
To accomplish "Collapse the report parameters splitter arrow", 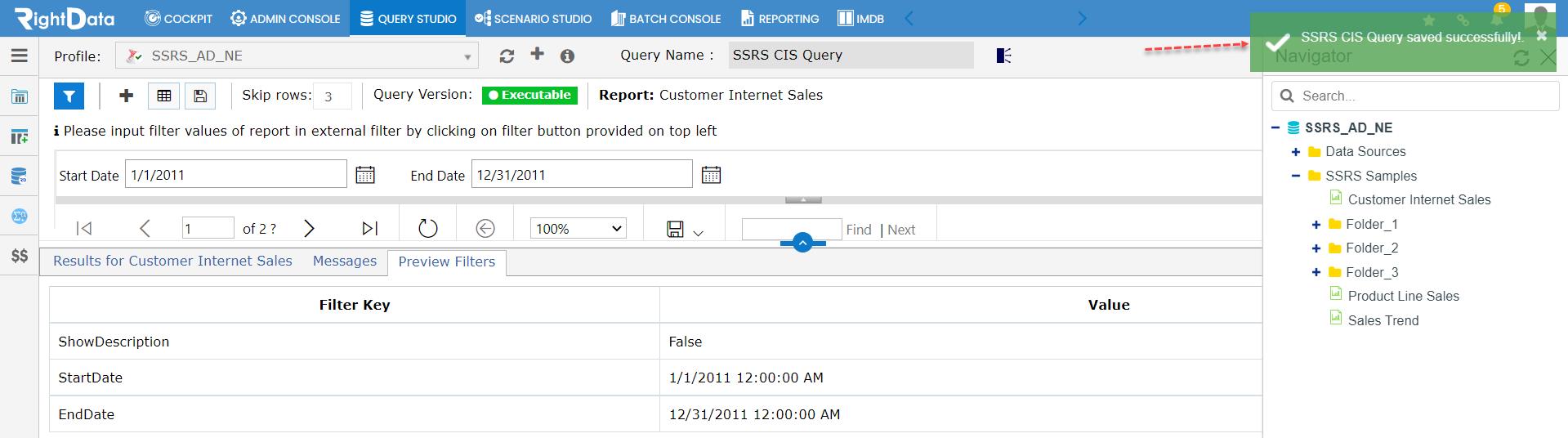I will coord(803,199).
